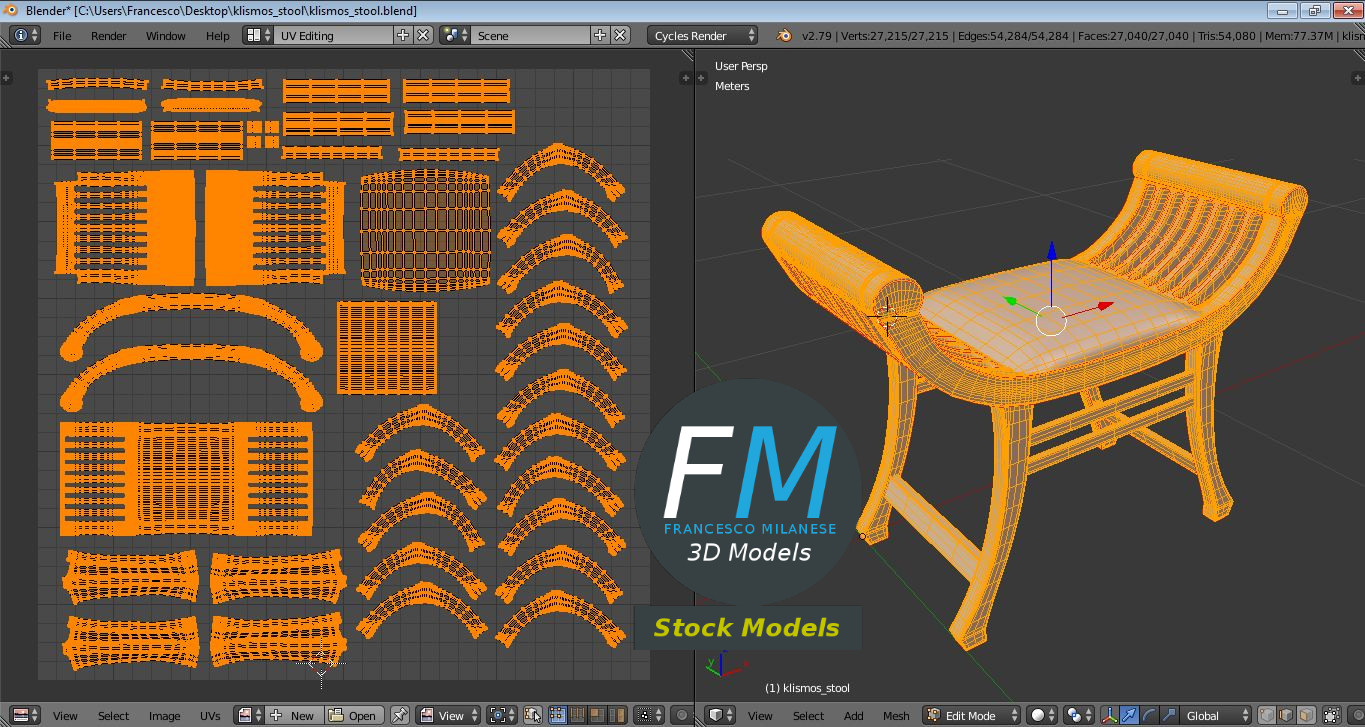Viewport: 1365px width, 727px height.
Task: Enable the scale manipulator icon
Action: [x=1168, y=715]
